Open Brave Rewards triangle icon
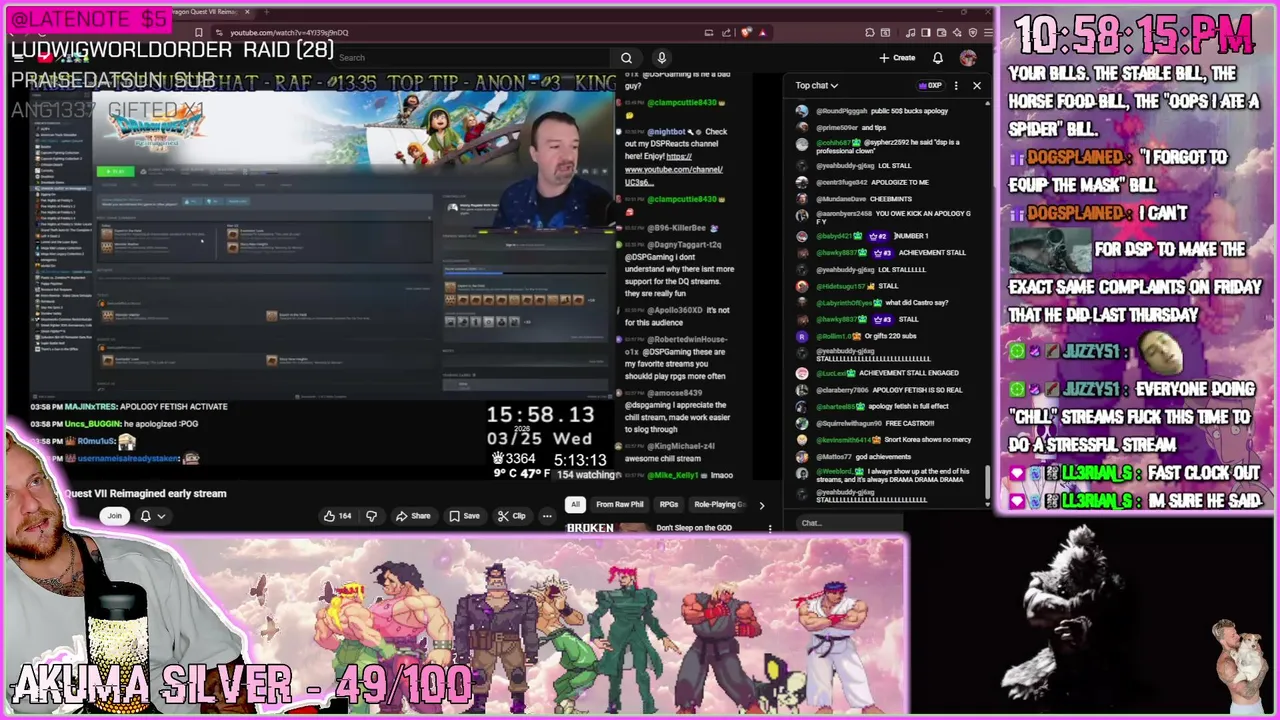Viewport: 1280px width, 720px height. click(x=762, y=32)
